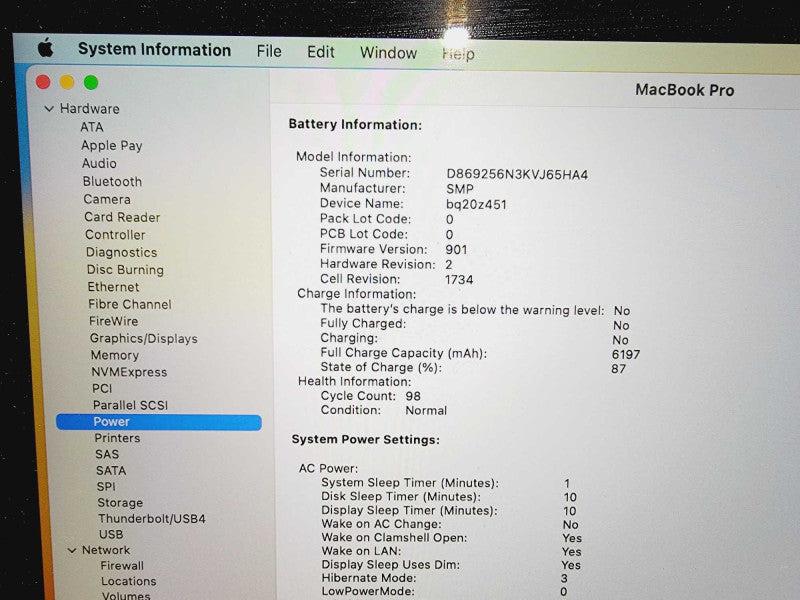800x600 pixels.
Task: Click the System Power Settings heading
Action: click(x=365, y=440)
